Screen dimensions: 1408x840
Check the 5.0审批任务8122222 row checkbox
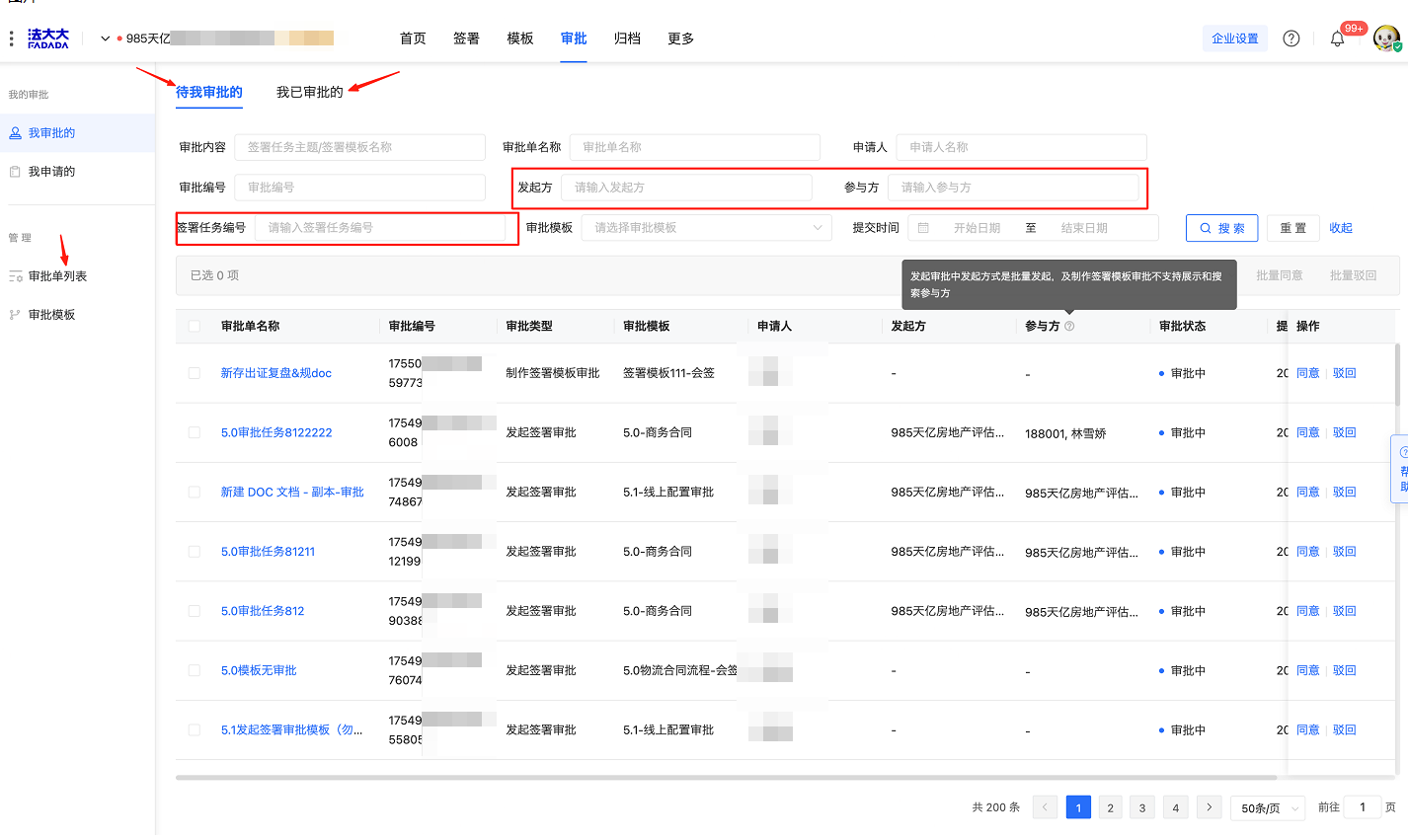(x=195, y=432)
